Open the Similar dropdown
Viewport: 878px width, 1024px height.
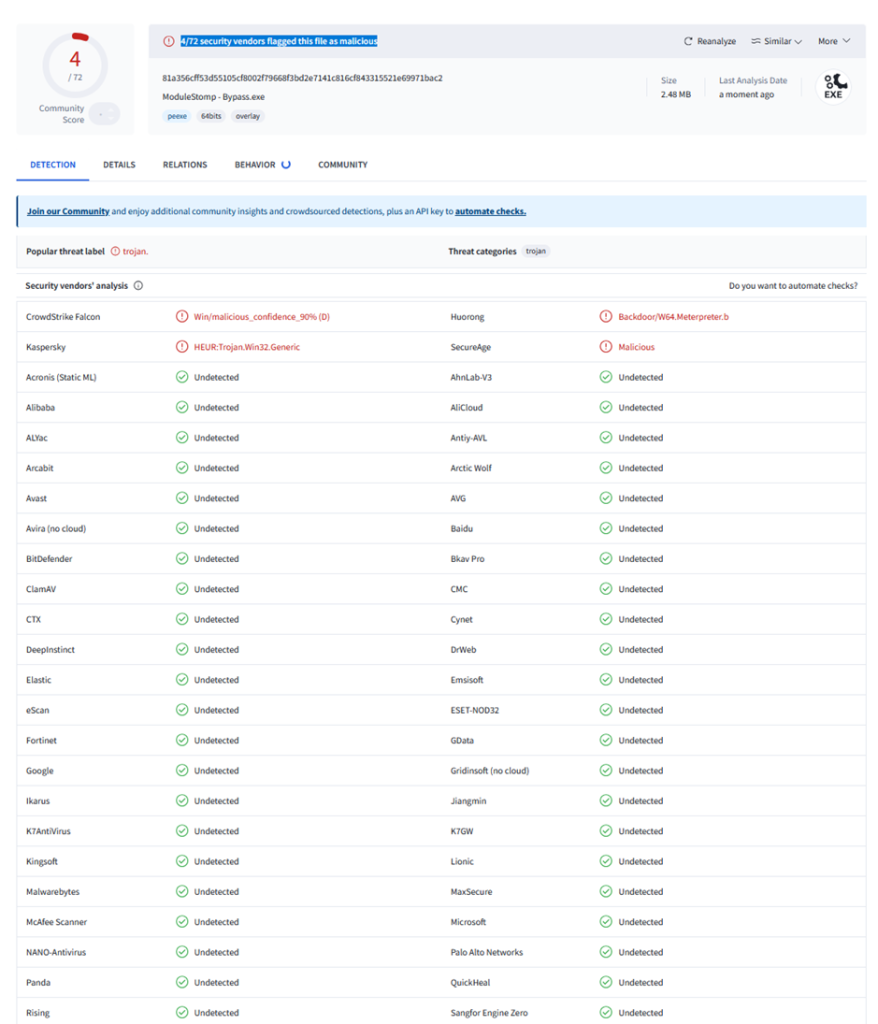point(776,41)
